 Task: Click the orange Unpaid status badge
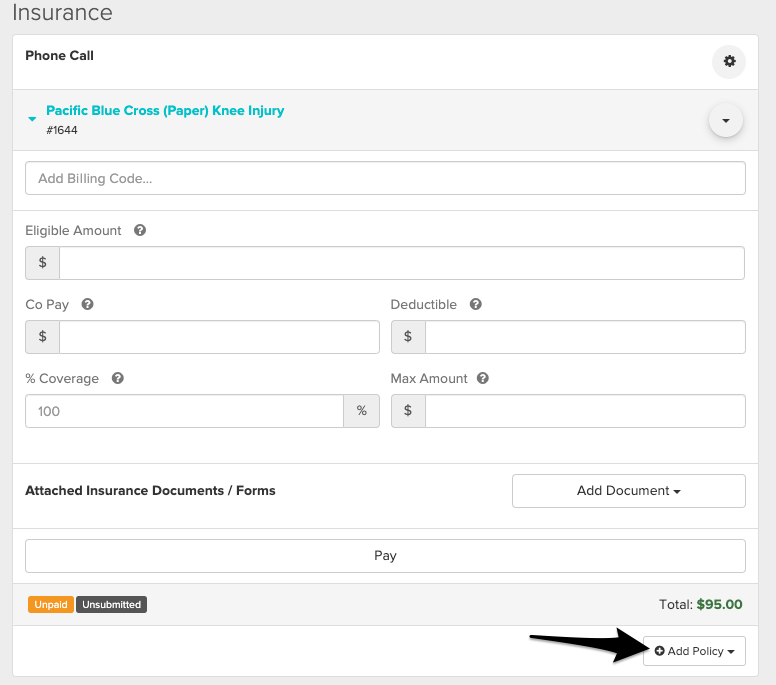pyautogui.click(x=51, y=605)
